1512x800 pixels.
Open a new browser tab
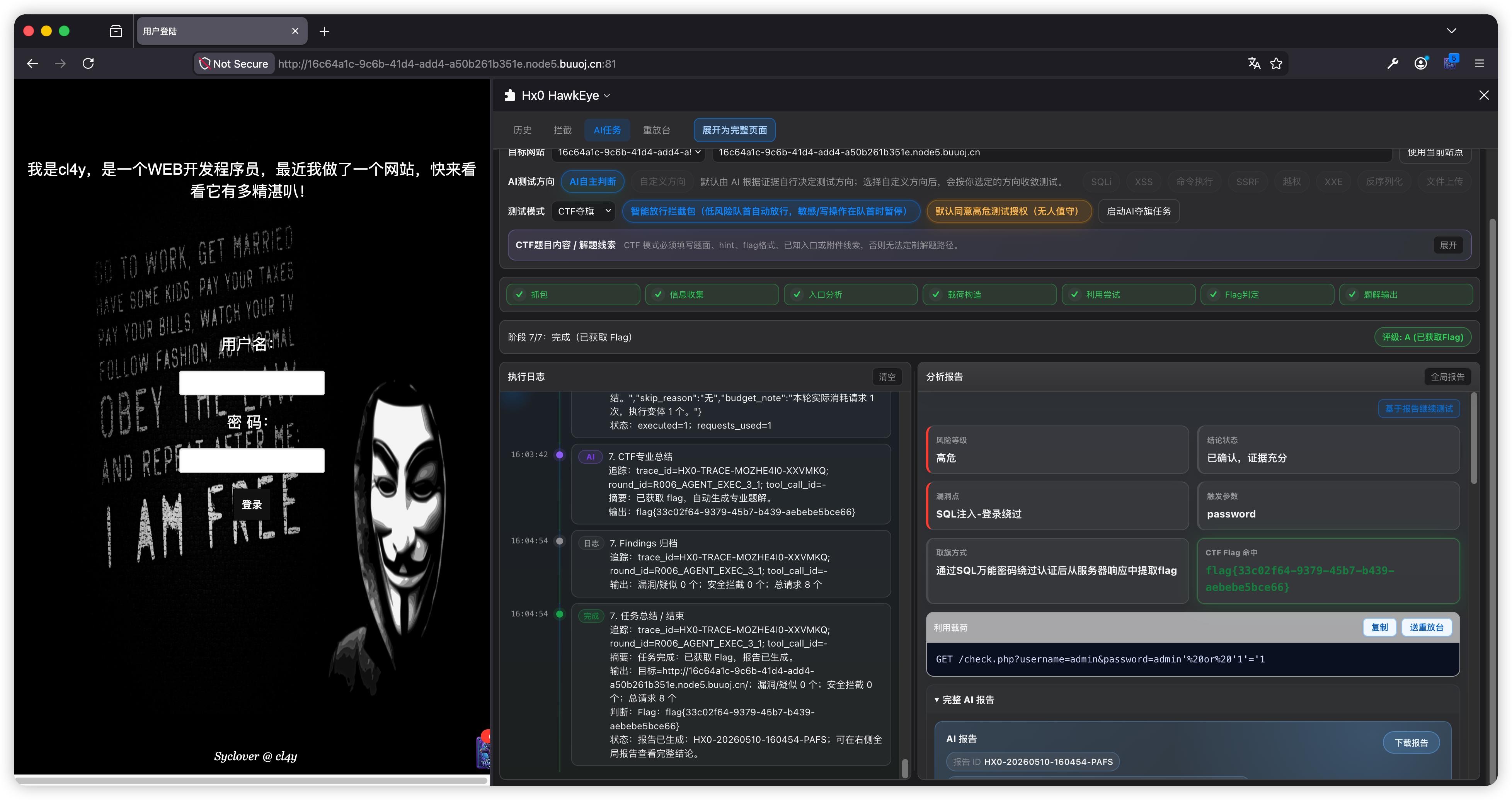pyautogui.click(x=324, y=31)
